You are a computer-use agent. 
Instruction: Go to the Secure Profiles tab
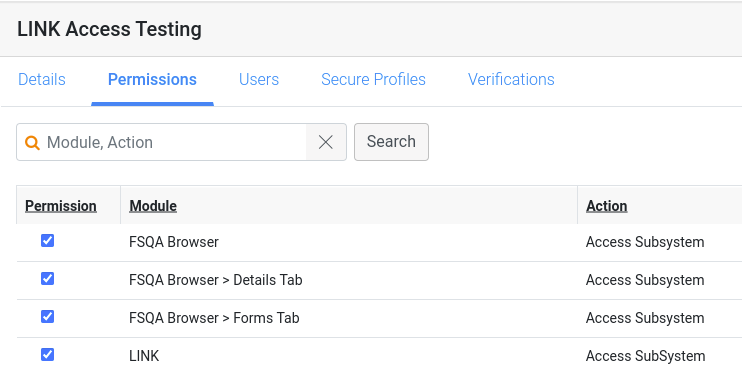tap(373, 80)
